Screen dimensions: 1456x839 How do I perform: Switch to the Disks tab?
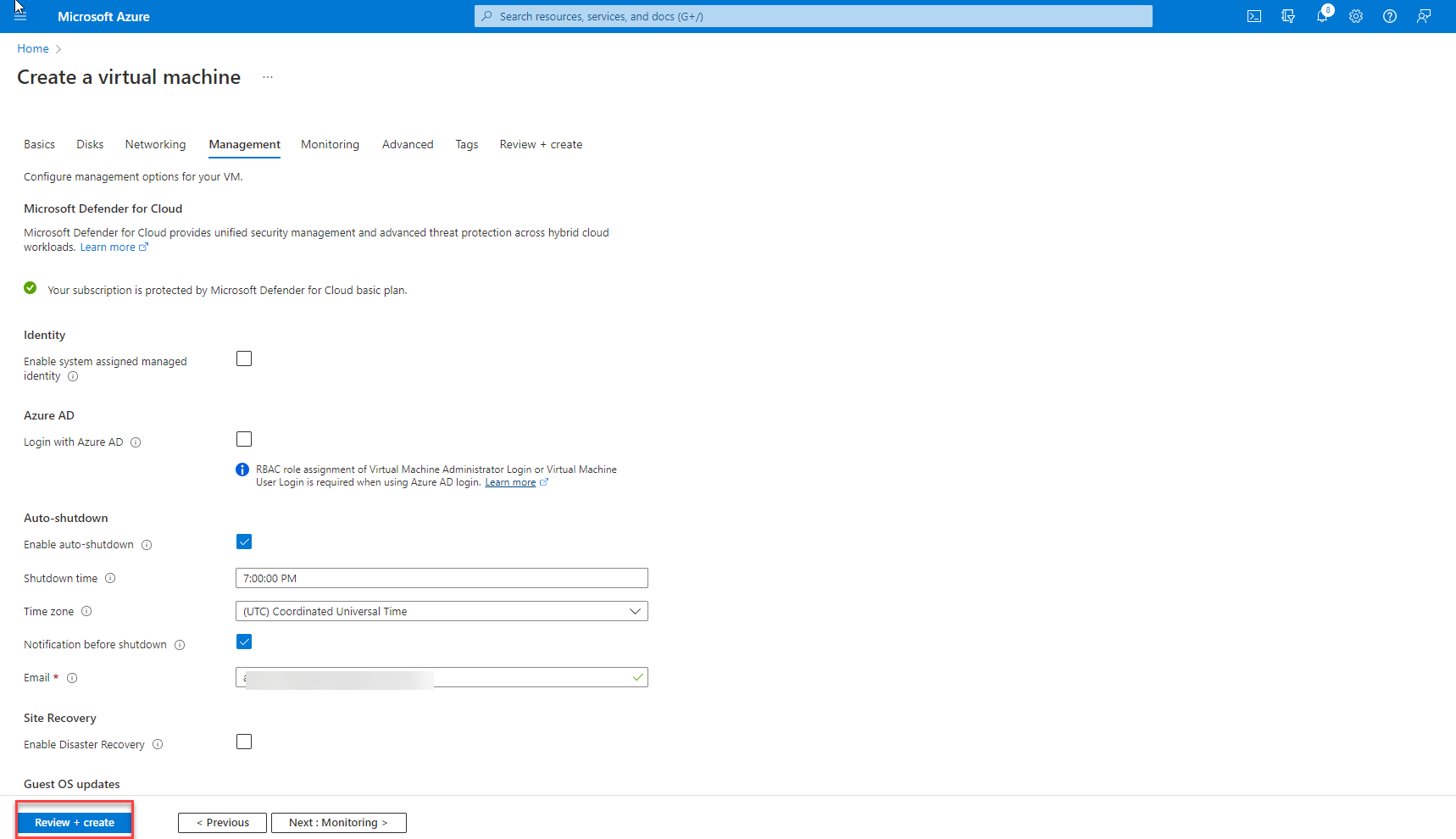(90, 145)
